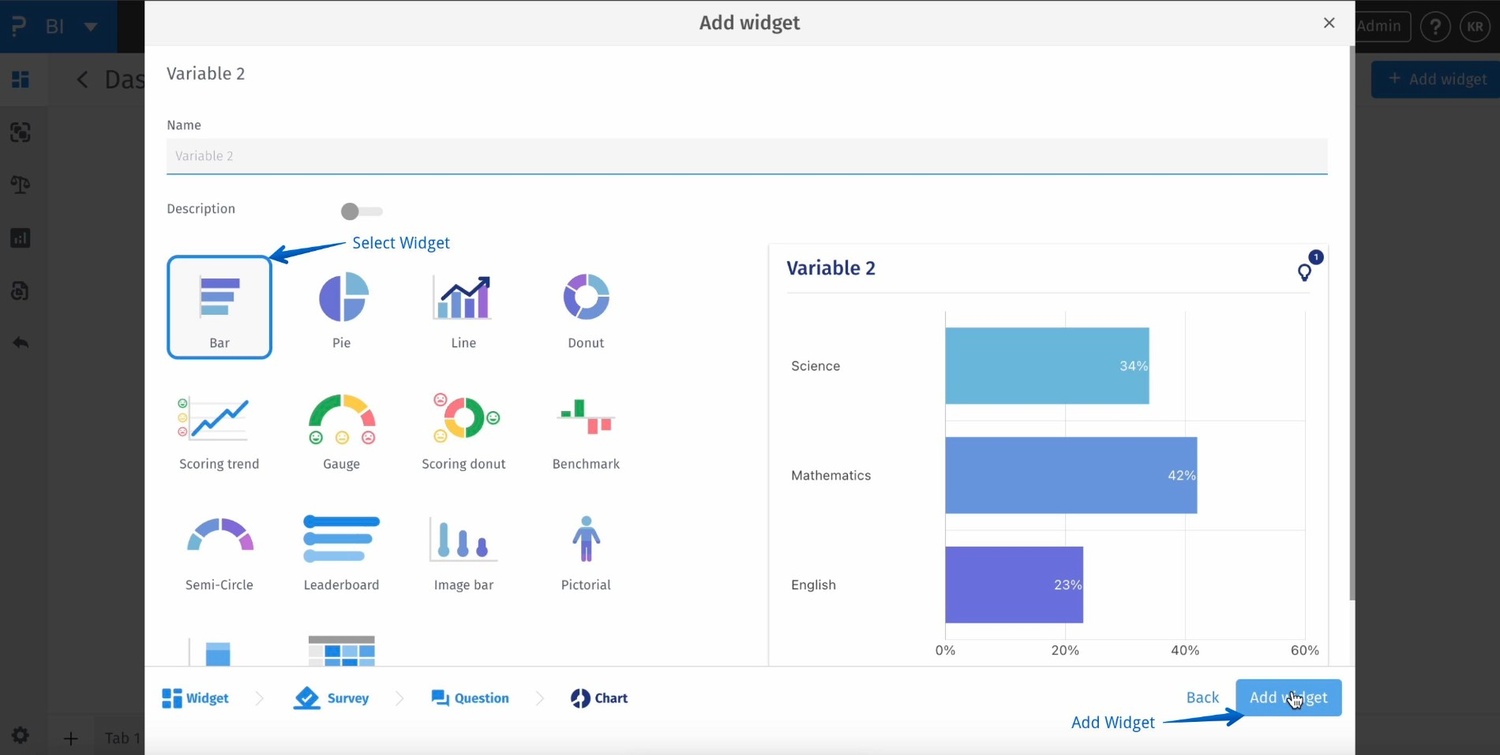Screen dimensions: 1500x755
Task: Click the lightbulb insights icon
Action: pos(1304,272)
